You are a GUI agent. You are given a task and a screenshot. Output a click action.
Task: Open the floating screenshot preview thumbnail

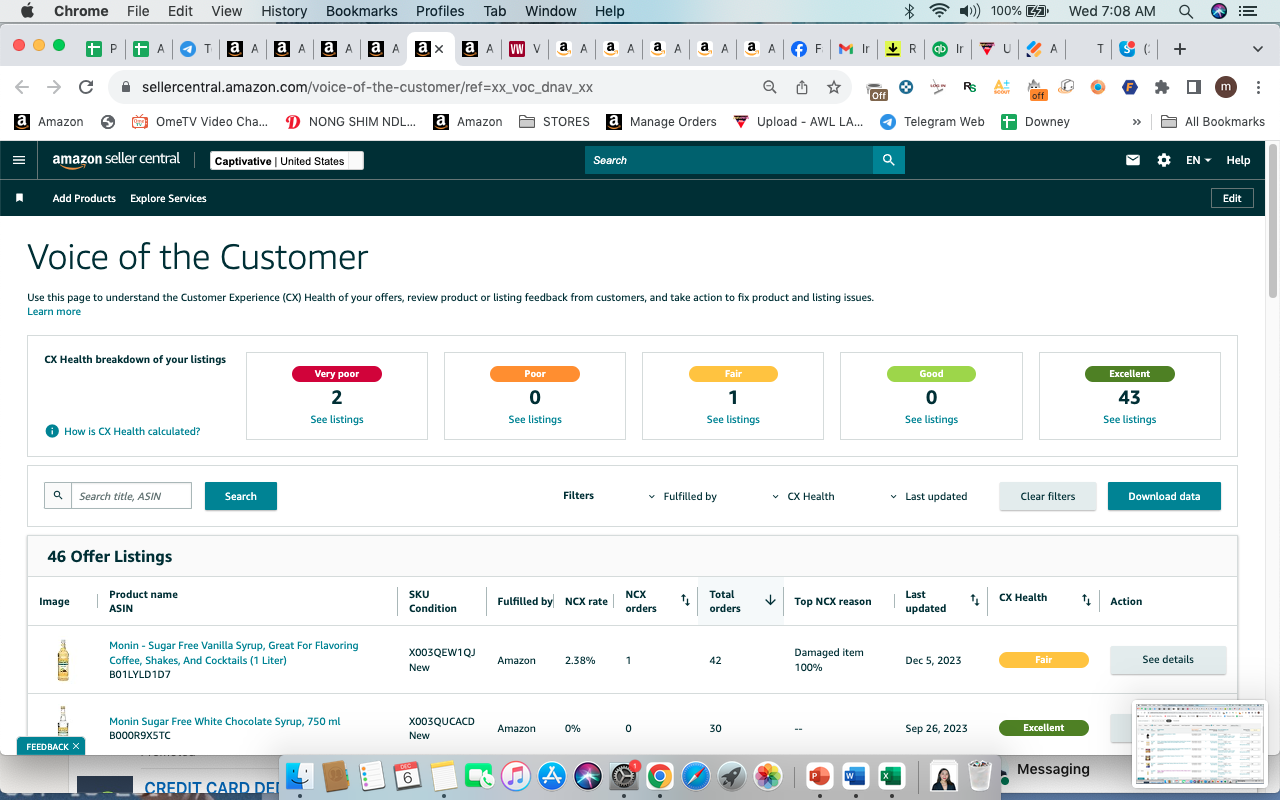1200,744
